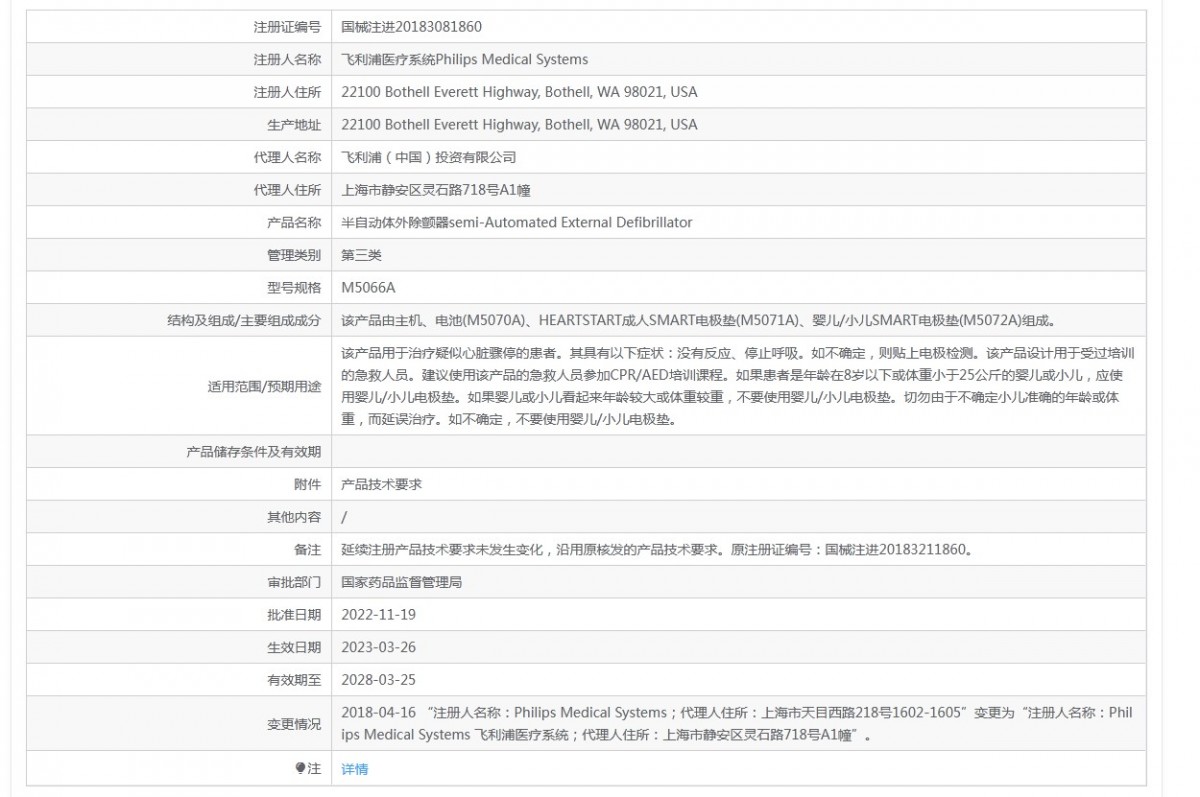Click registrant name Philips Medical Systems value
Image resolution: width=1200 pixels, height=797 pixels.
[x=464, y=60]
